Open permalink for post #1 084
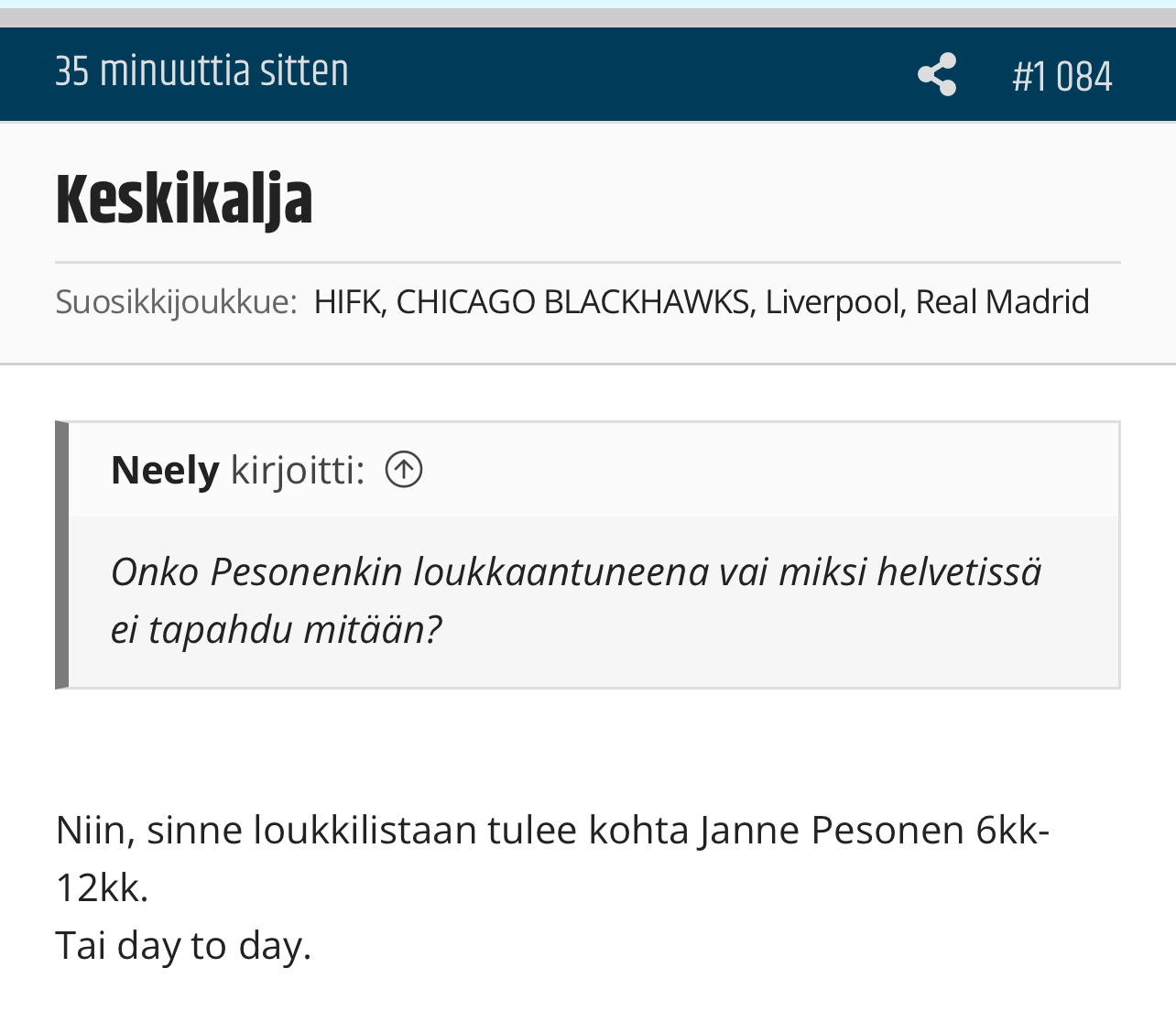This screenshot has width=1176, height=1022. point(1062,76)
